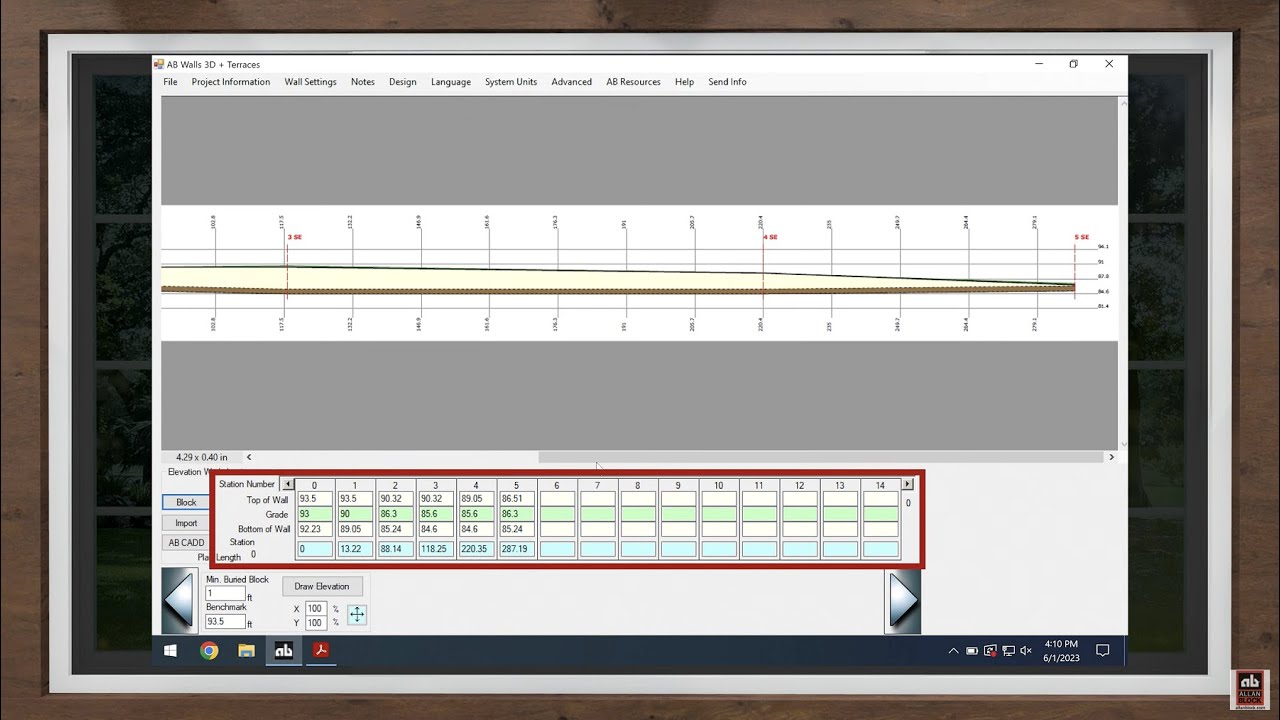The height and width of the screenshot is (720, 1280).
Task: Click the AB CADD button
Action: [x=186, y=543]
